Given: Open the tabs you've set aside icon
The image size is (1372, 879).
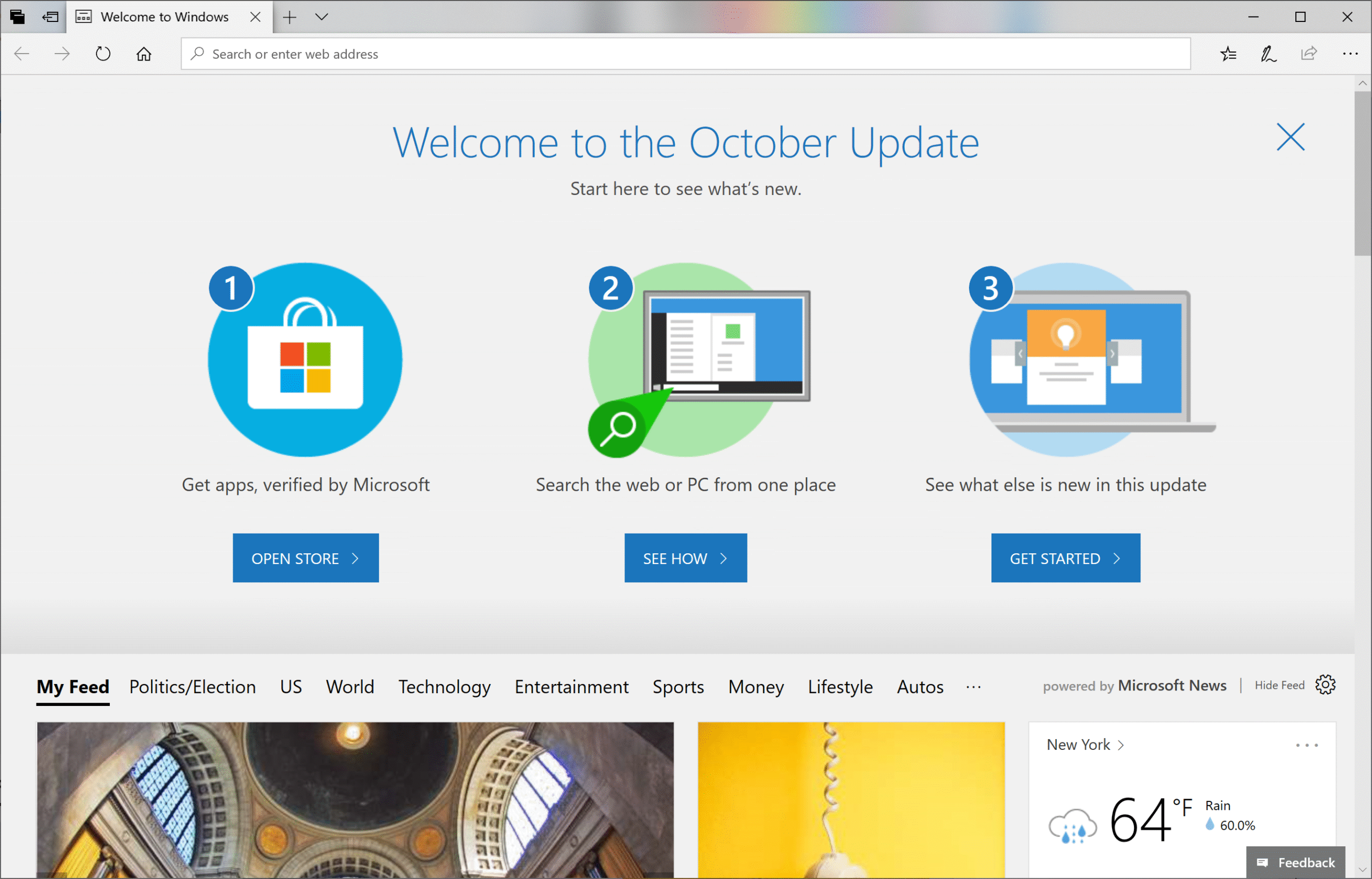Looking at the screenshot, I should click(x=17, y=17).
